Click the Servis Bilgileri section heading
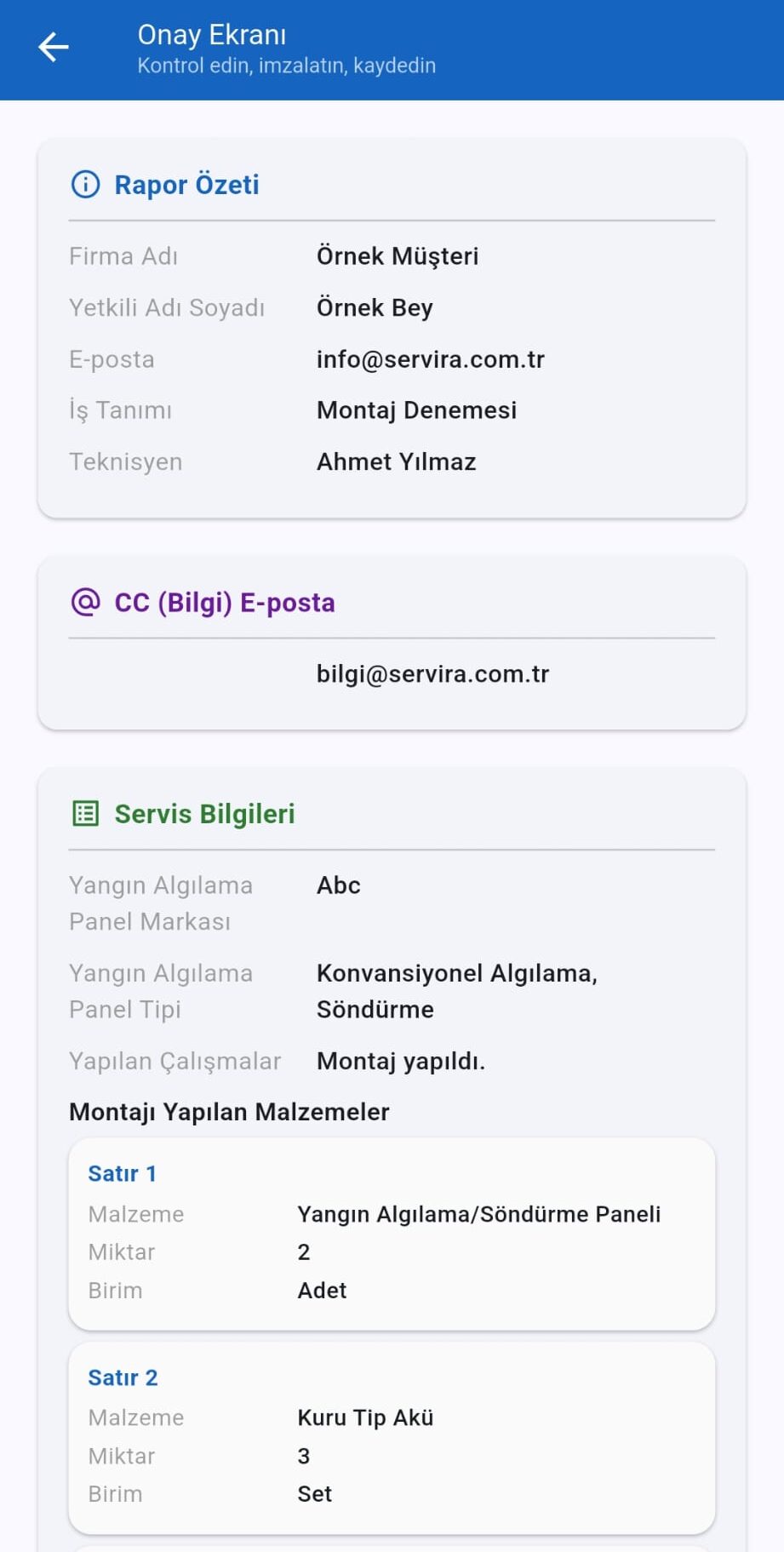 [x=204, y=814]
